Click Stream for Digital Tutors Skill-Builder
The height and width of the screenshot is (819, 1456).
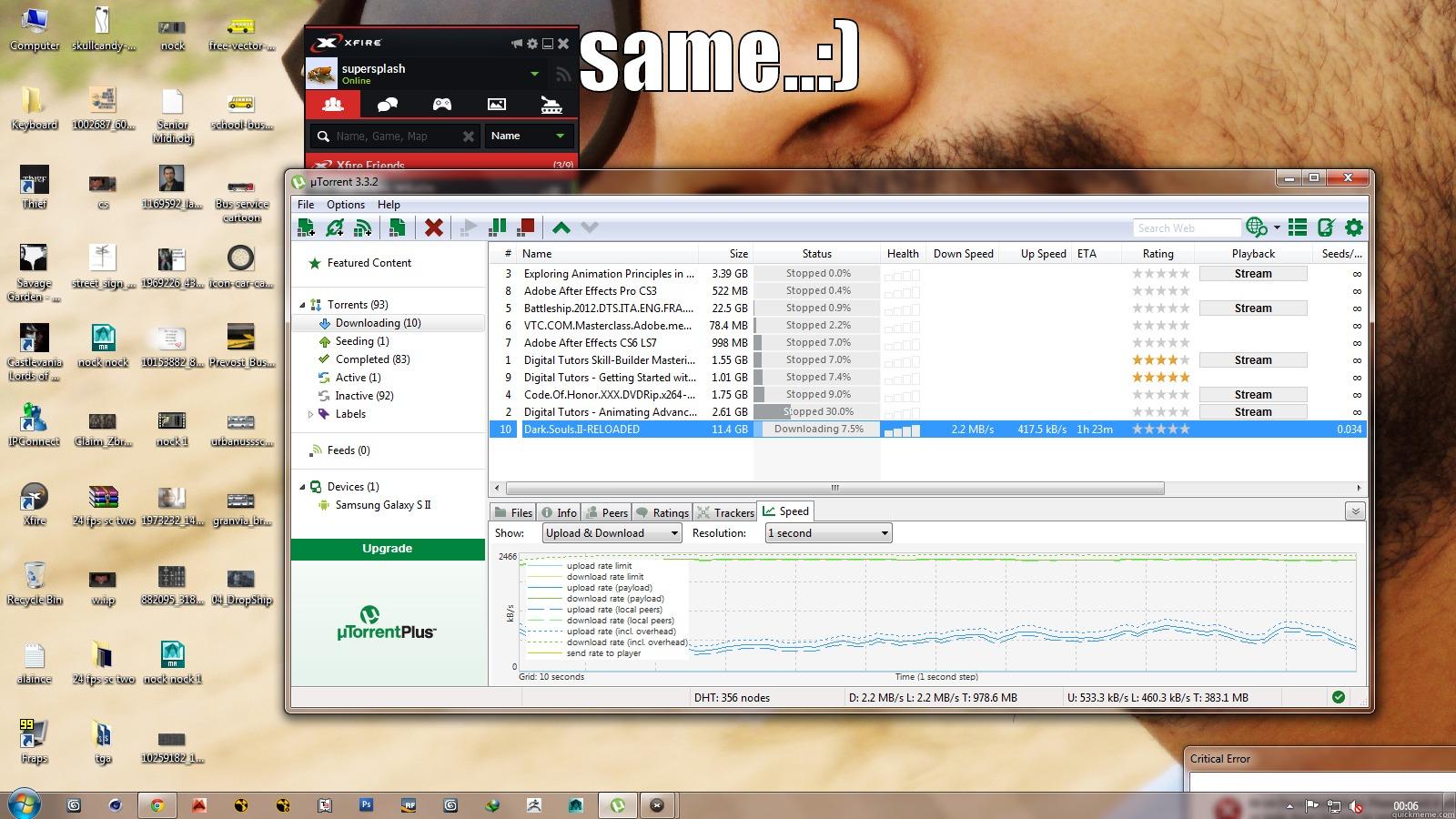(1253, 359)
